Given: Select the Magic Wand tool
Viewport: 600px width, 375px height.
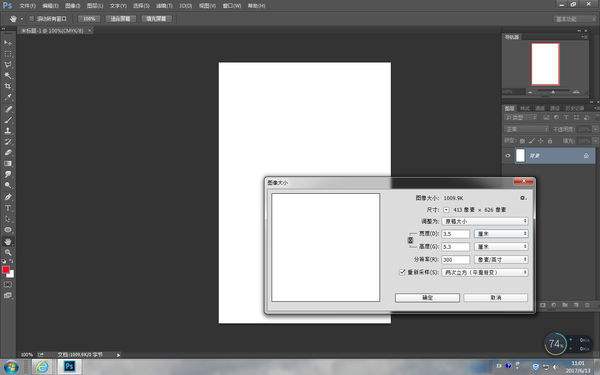Looking at the screenshot, I should point(8,75).
